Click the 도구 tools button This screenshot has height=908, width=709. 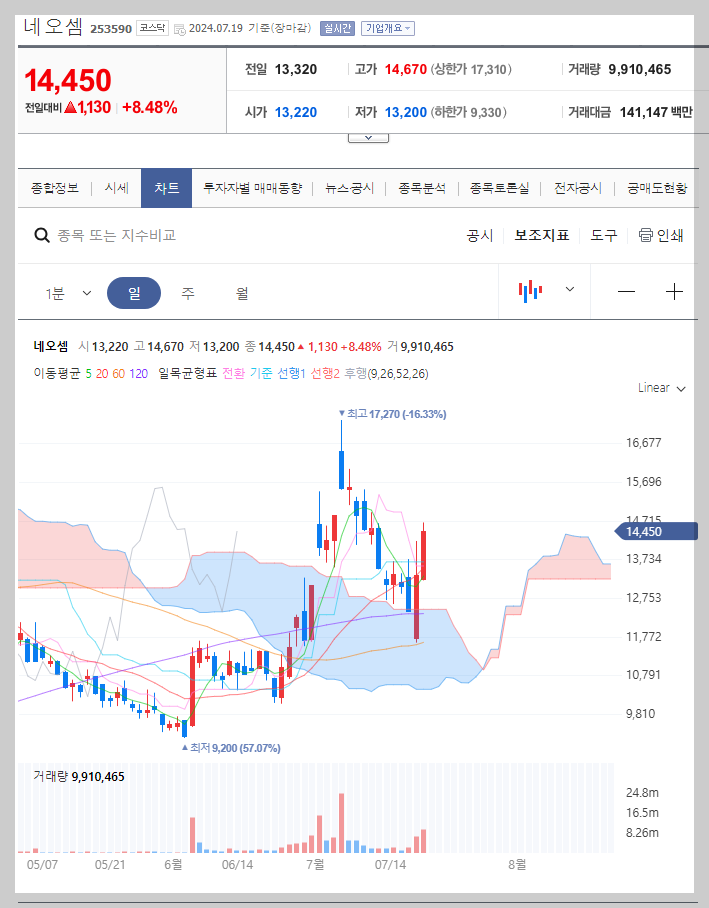coord(604,234)
